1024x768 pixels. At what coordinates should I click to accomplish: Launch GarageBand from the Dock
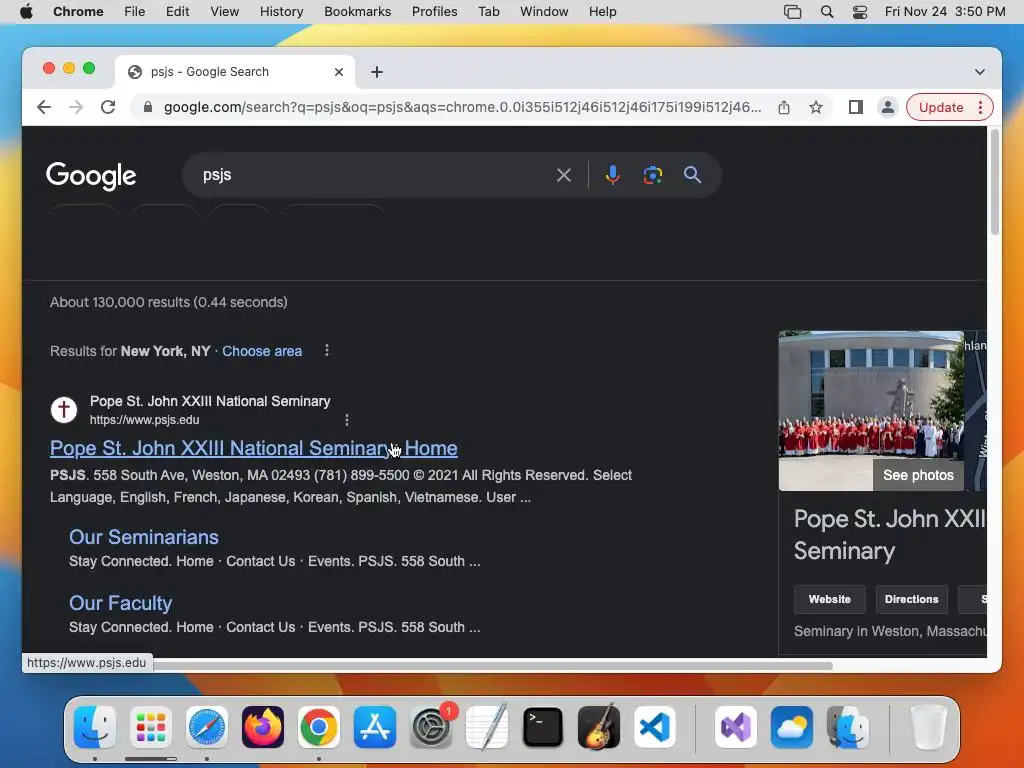click(599, 727)
